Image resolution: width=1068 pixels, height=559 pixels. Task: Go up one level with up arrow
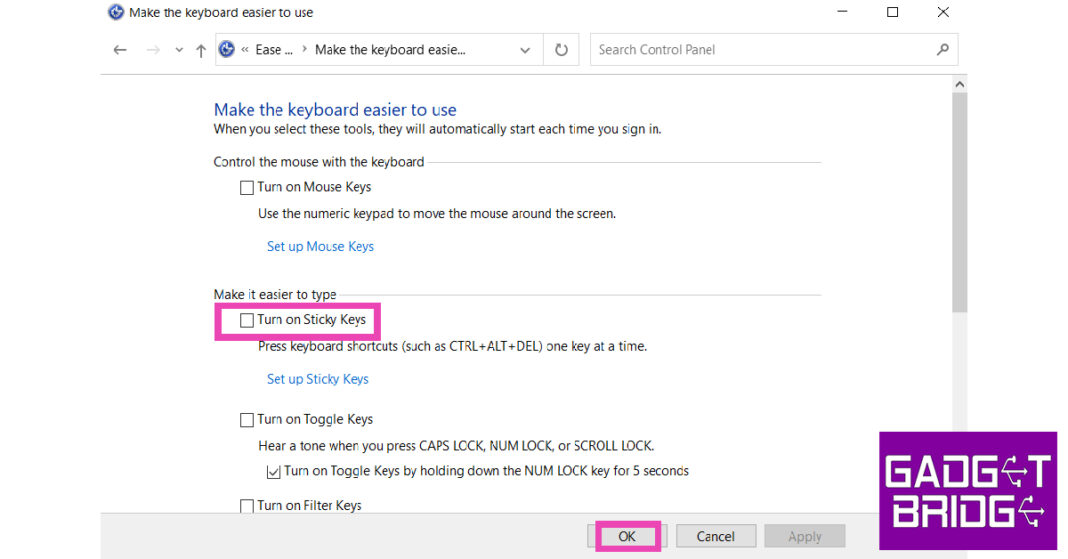pos(201,50)
